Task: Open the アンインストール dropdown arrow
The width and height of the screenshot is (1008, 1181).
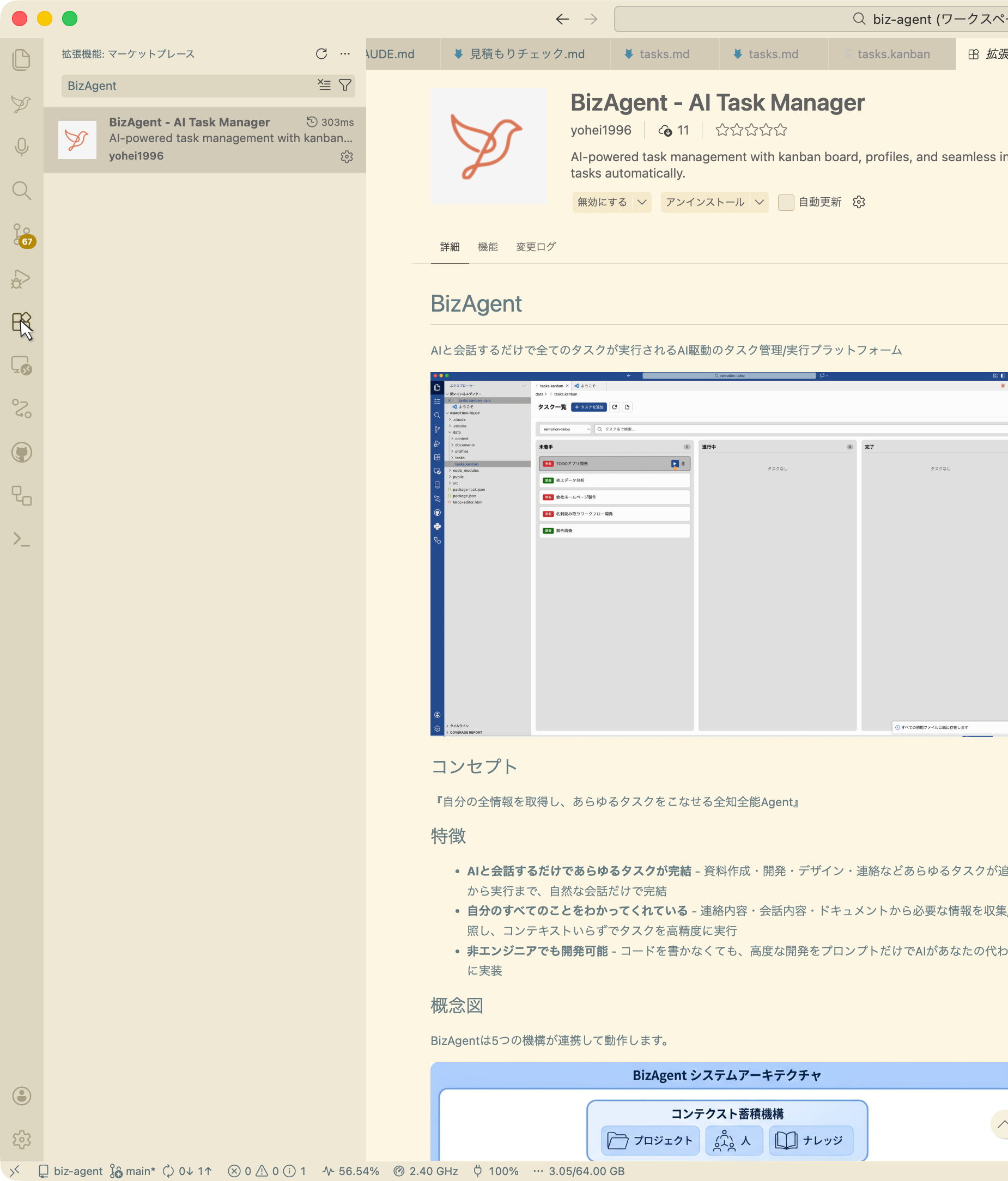Action: 760,202
